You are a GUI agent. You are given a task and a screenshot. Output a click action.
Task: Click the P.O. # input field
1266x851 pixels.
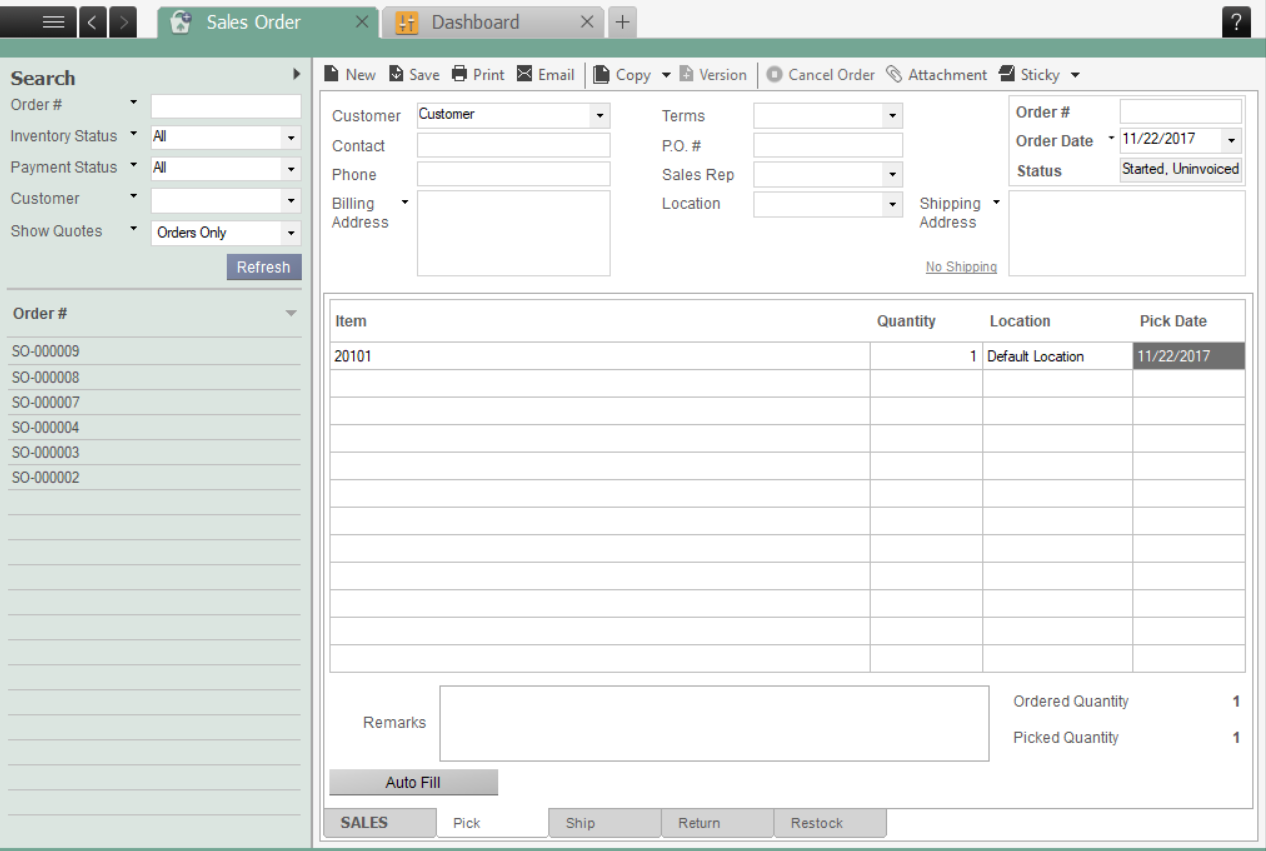(828, 145)
